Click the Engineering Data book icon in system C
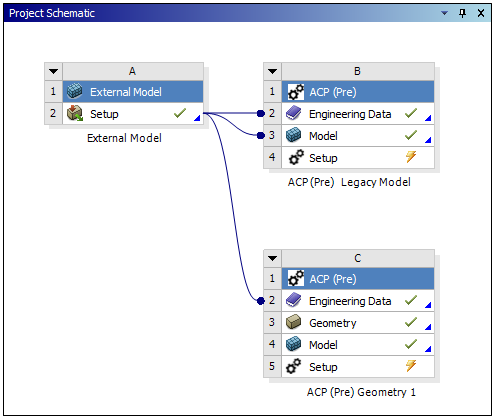495x419 pixels. tap(294, 300)
